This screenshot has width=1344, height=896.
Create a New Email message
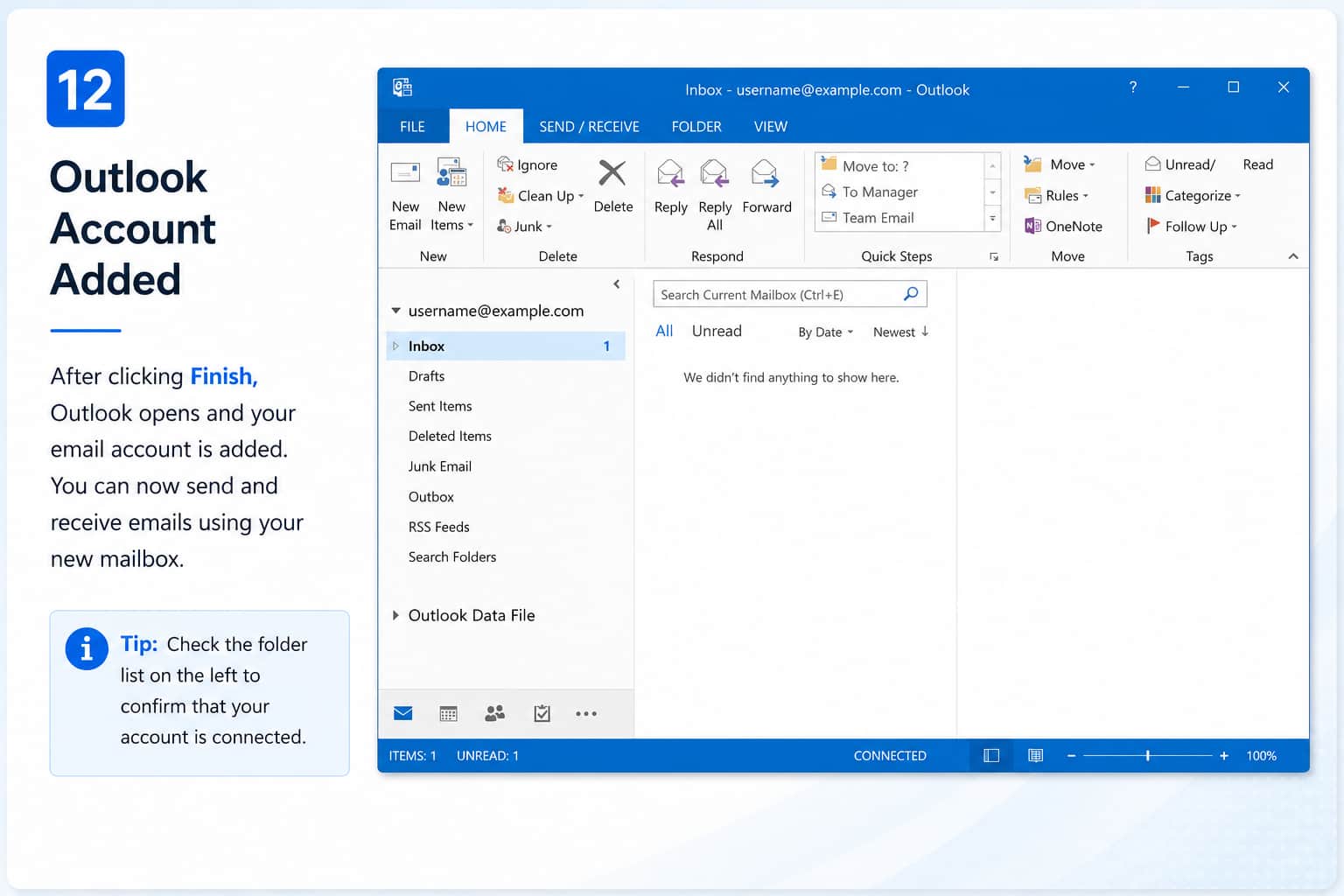tap(405, 194)
